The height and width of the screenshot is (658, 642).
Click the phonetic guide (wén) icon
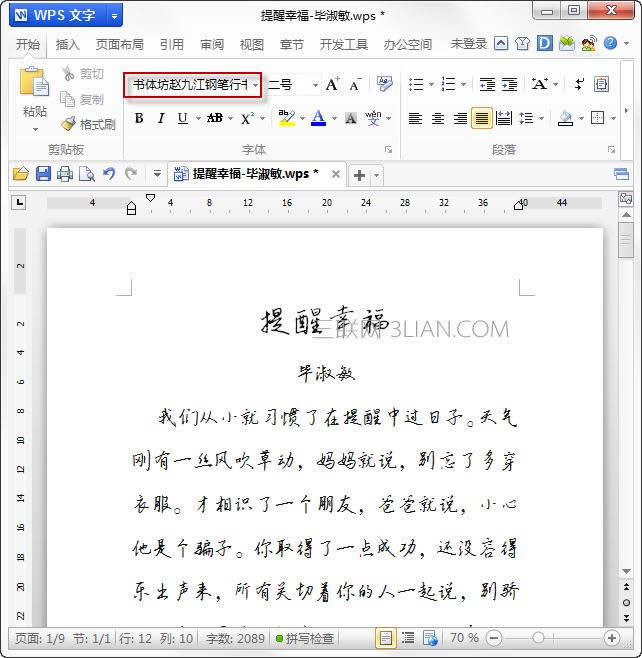click(373, 118)
